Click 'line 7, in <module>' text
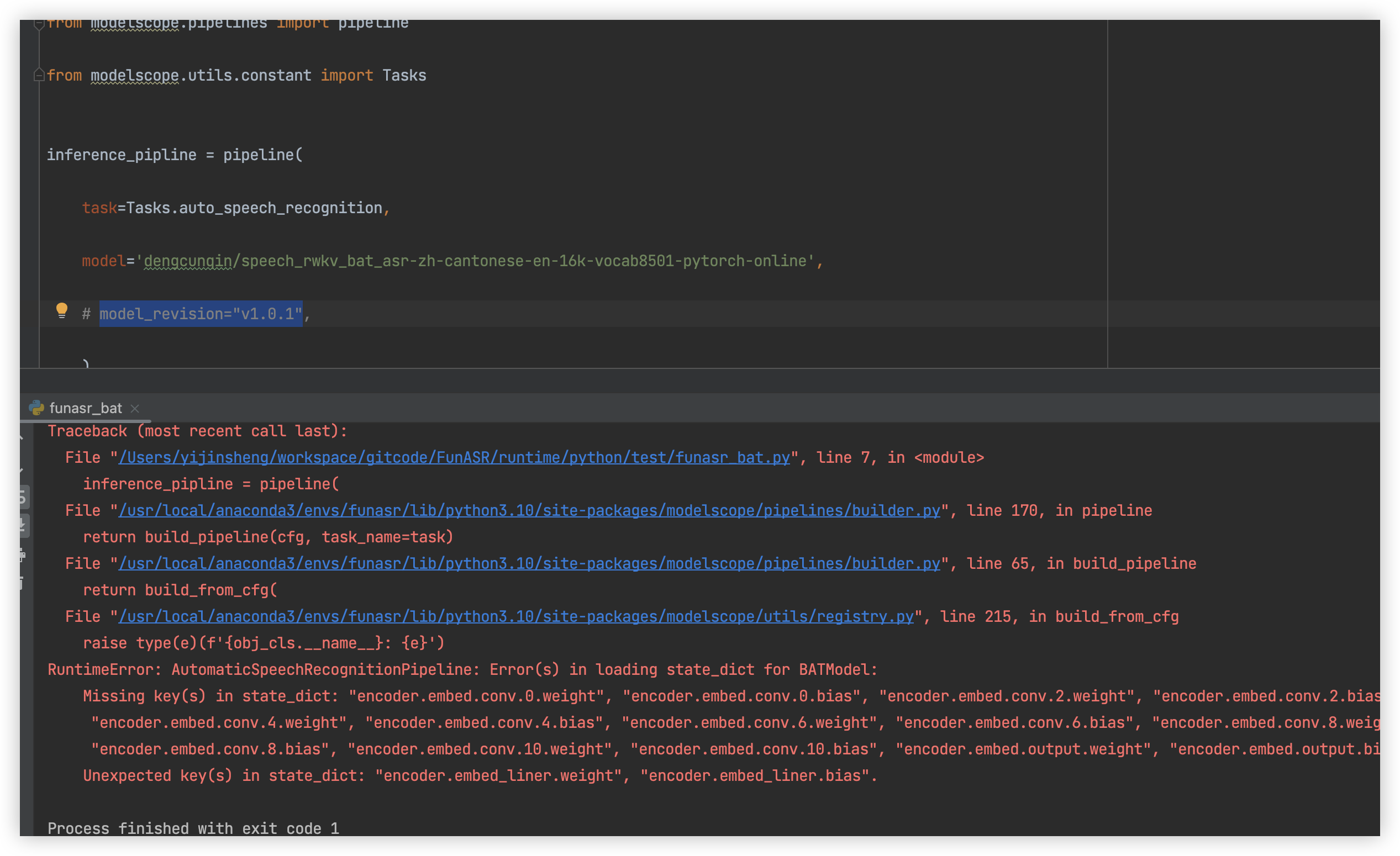 click(900, 458)
